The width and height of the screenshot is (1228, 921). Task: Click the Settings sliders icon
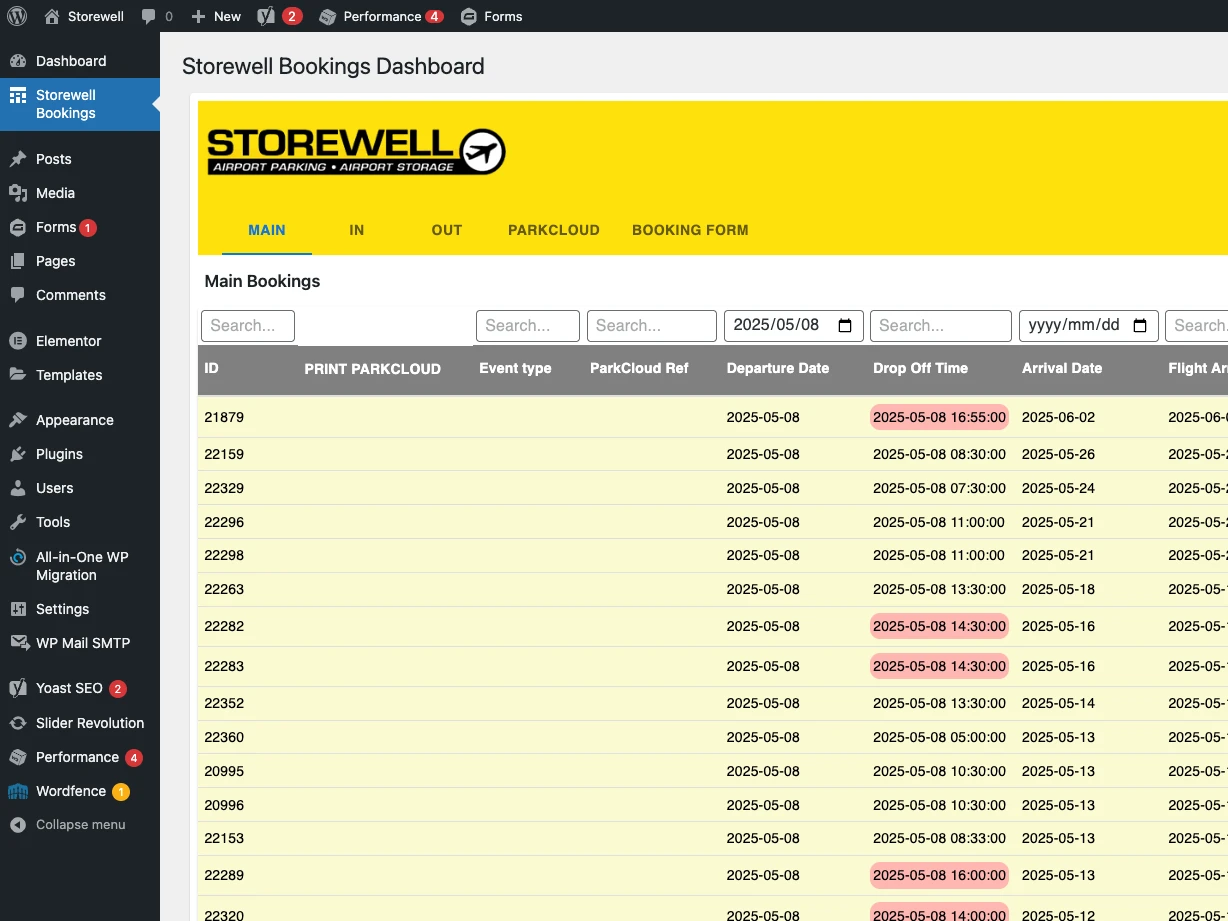[x=18, y=609]
